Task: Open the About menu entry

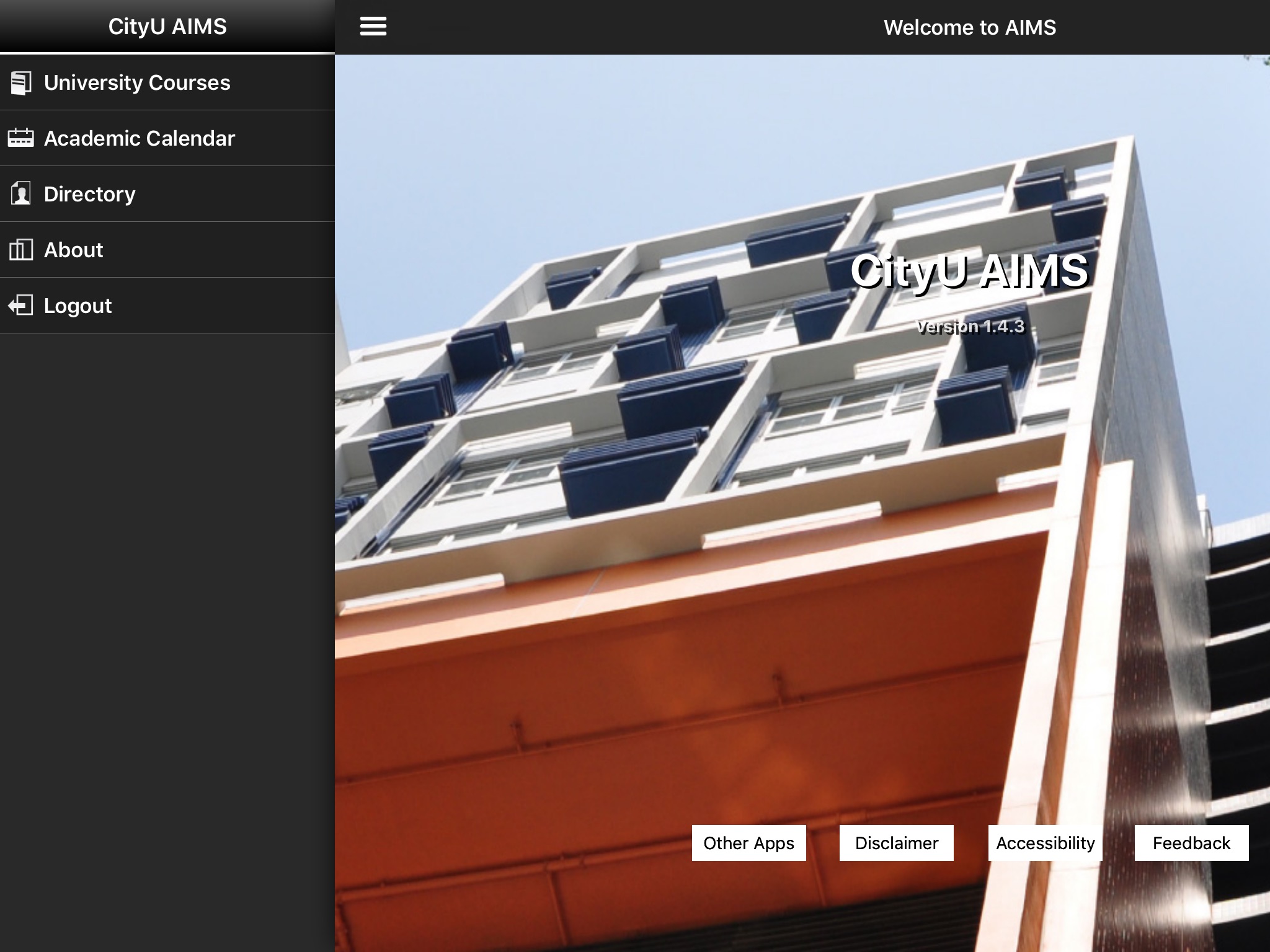Action: click(74, 250)
